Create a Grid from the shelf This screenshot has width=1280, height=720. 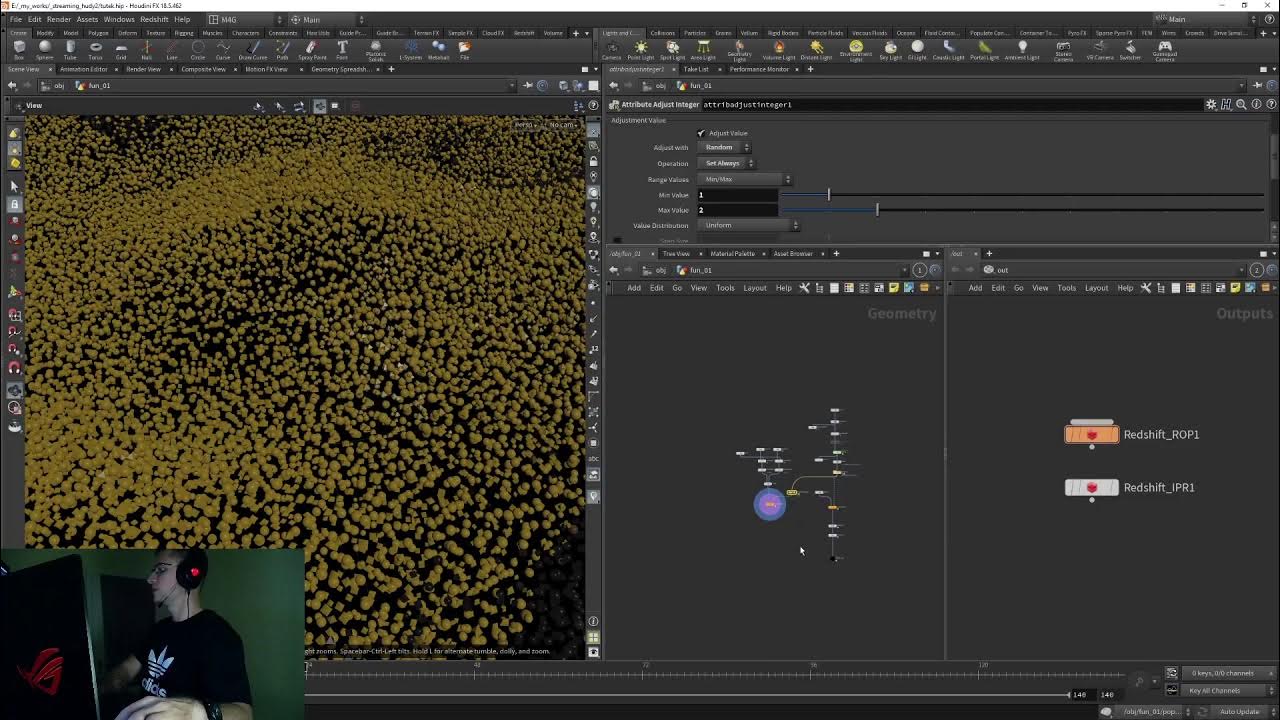click(x=121, y=49)
